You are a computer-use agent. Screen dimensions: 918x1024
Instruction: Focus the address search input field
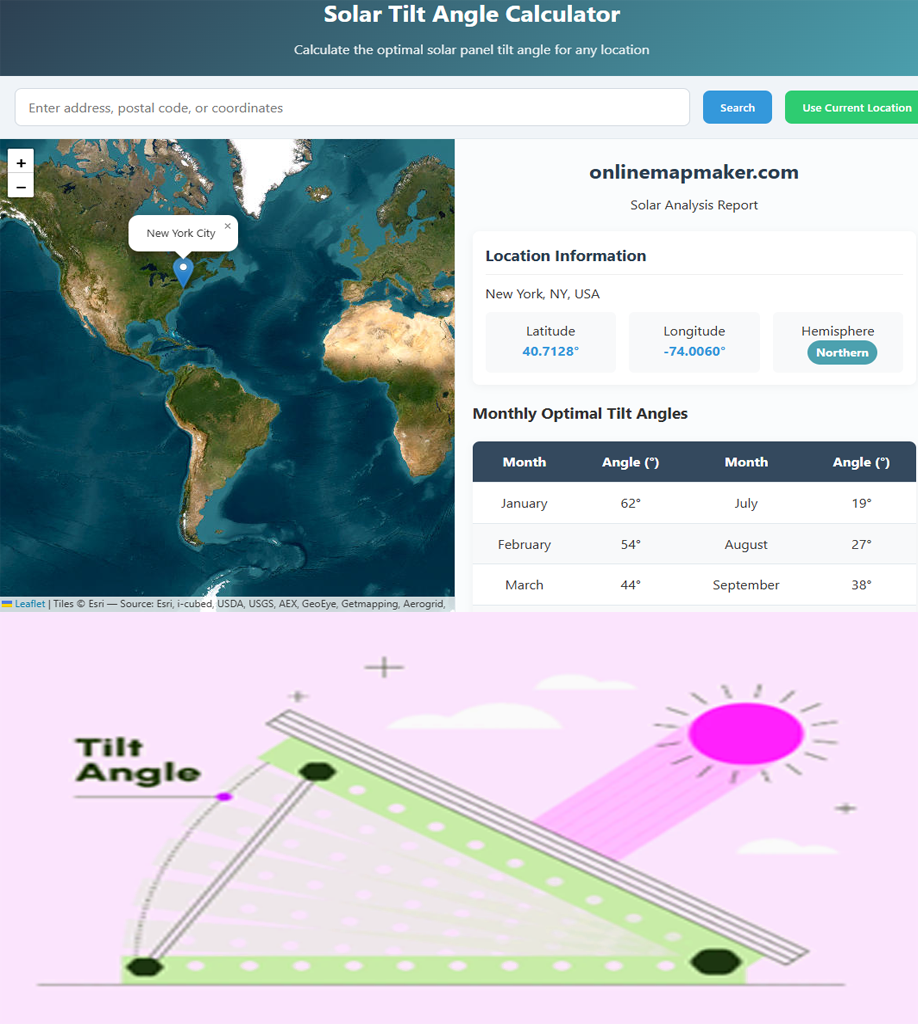[x=352, y=107]
